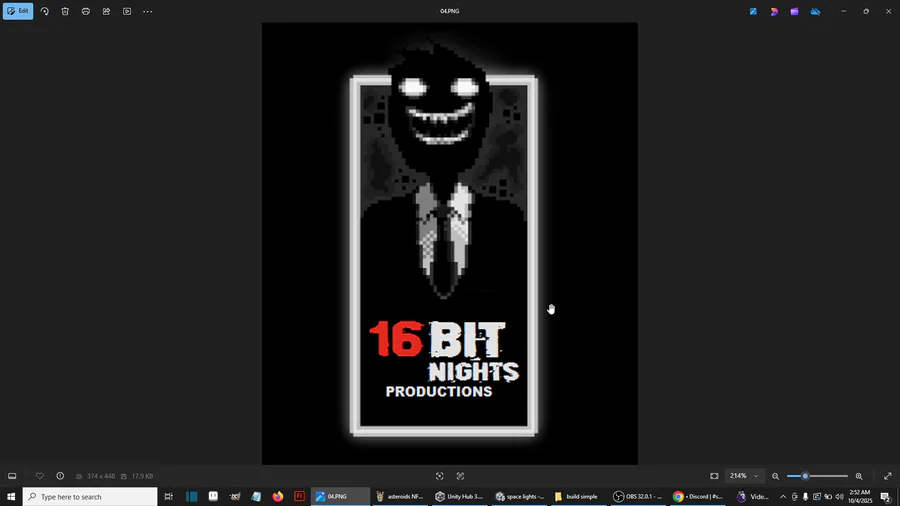Select the 17.9 KB file size text
The height and width of the screenshot is (506, 900).
coord(142,476)
